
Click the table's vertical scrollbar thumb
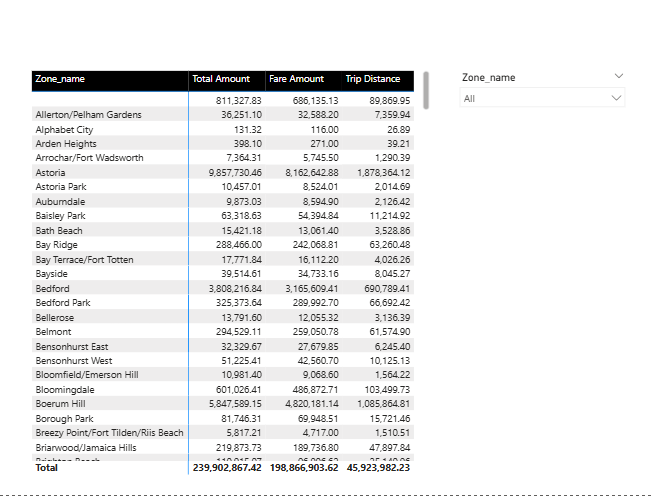426,89
